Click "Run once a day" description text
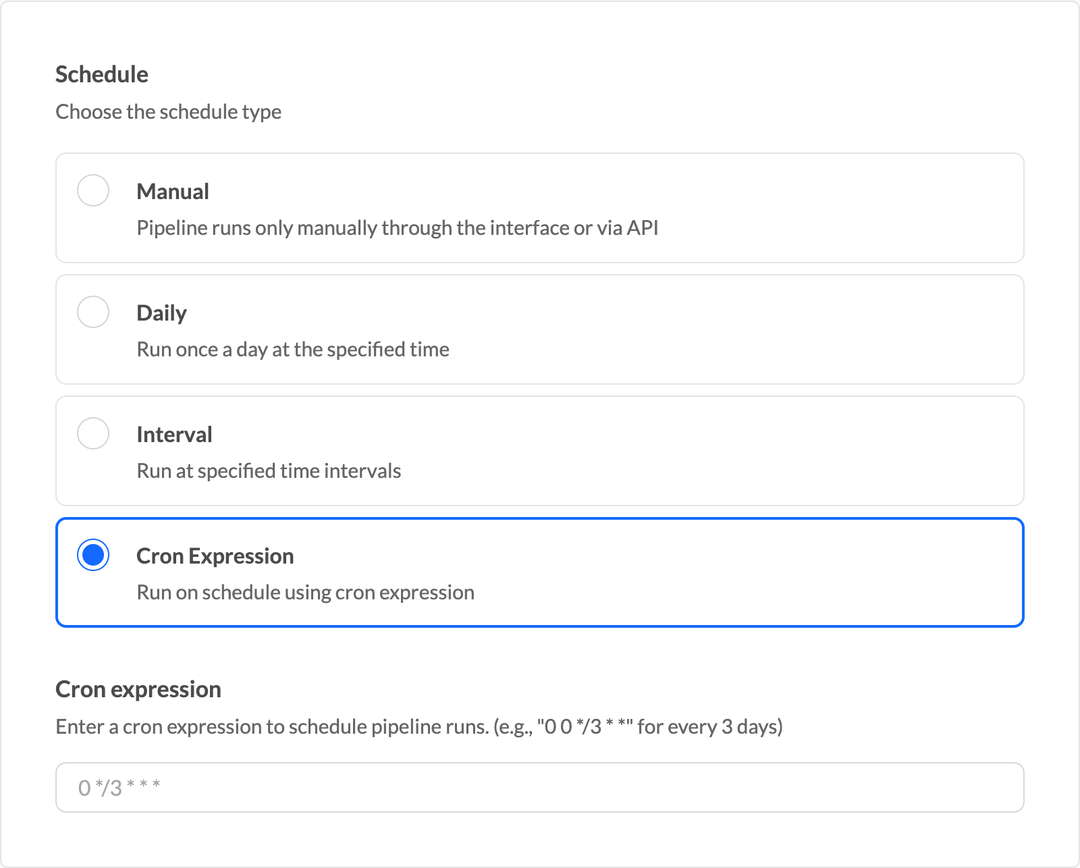Screen dimensions: 1080x868 [293, 350]
